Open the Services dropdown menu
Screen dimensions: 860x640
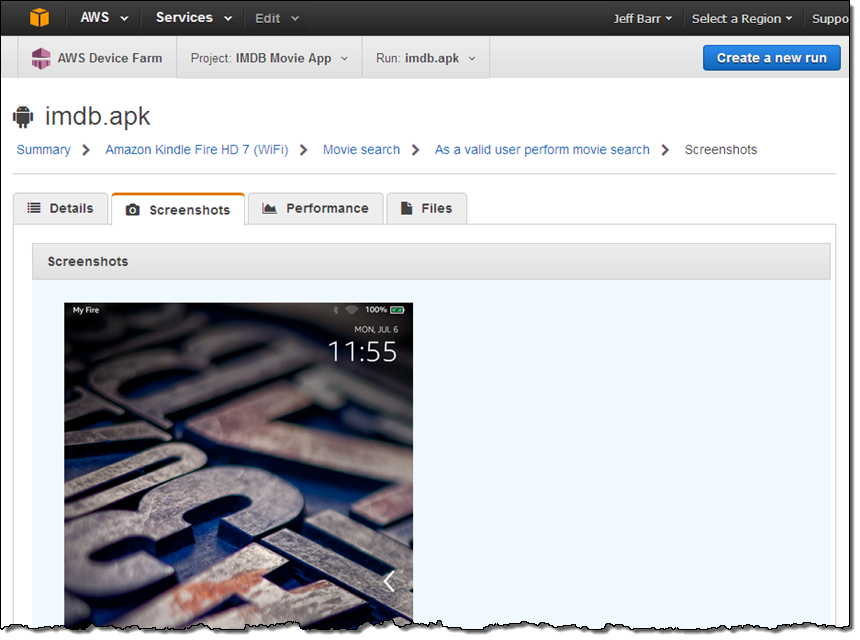coord(194,18)
